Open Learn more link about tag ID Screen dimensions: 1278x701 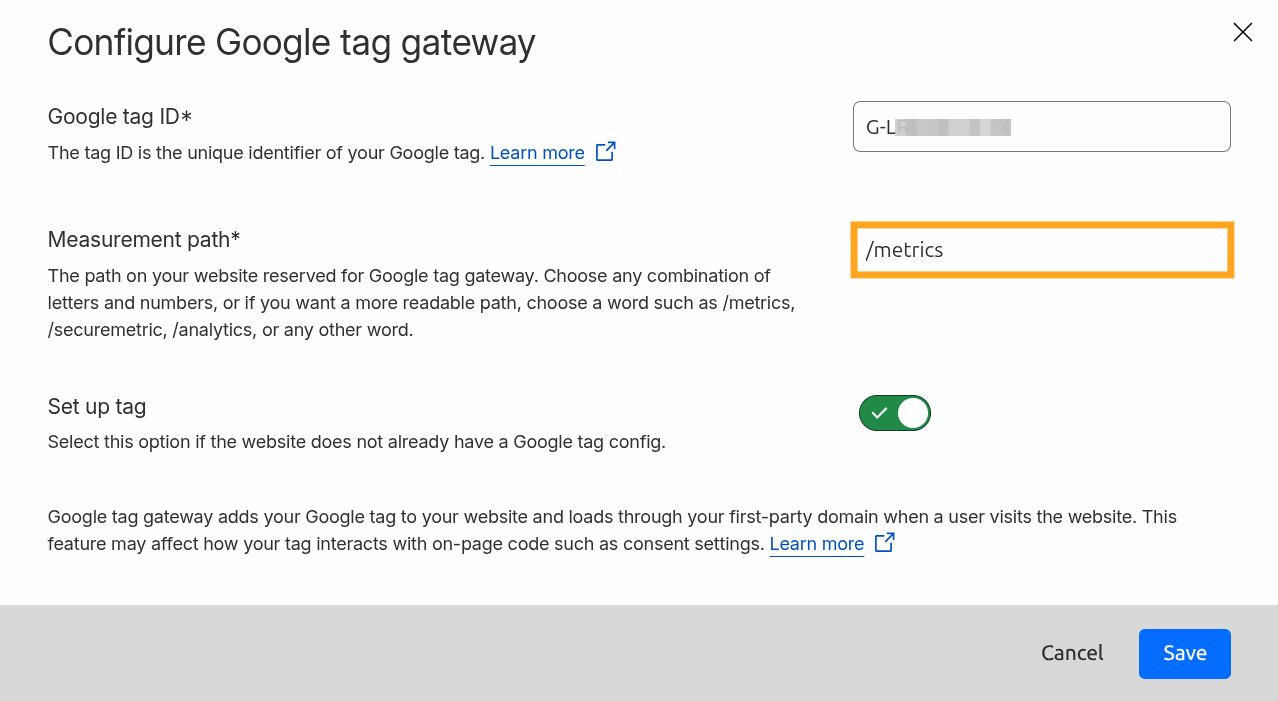[x=537, y=153]
